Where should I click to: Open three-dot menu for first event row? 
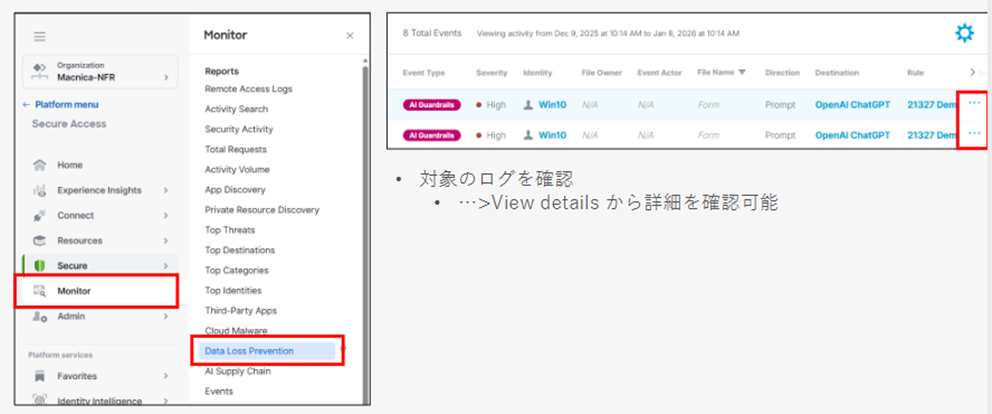pos(974,104)
